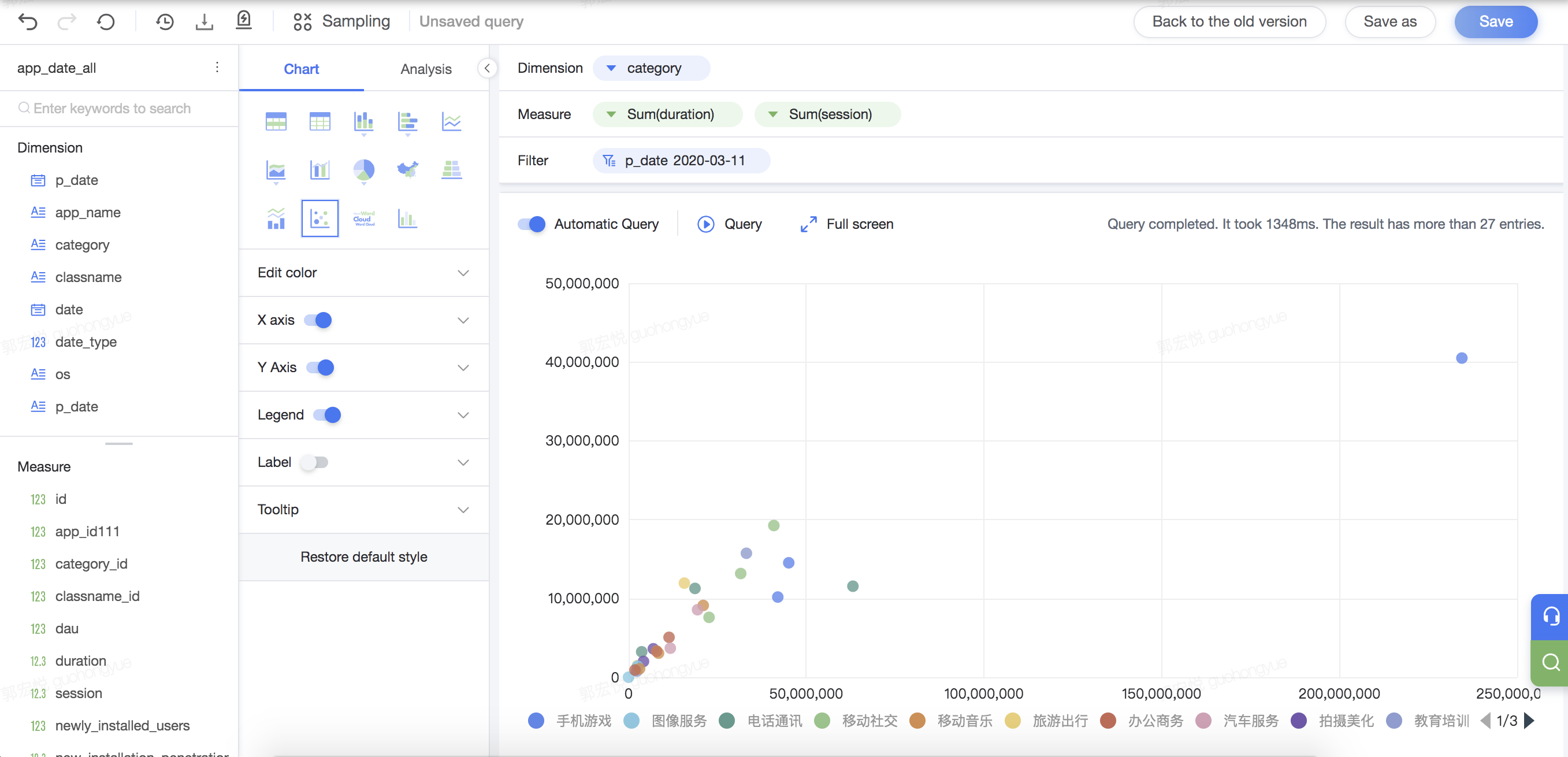Select the duration measure field
Viewport: 1568px width, 757px height.
coord(80,660)
